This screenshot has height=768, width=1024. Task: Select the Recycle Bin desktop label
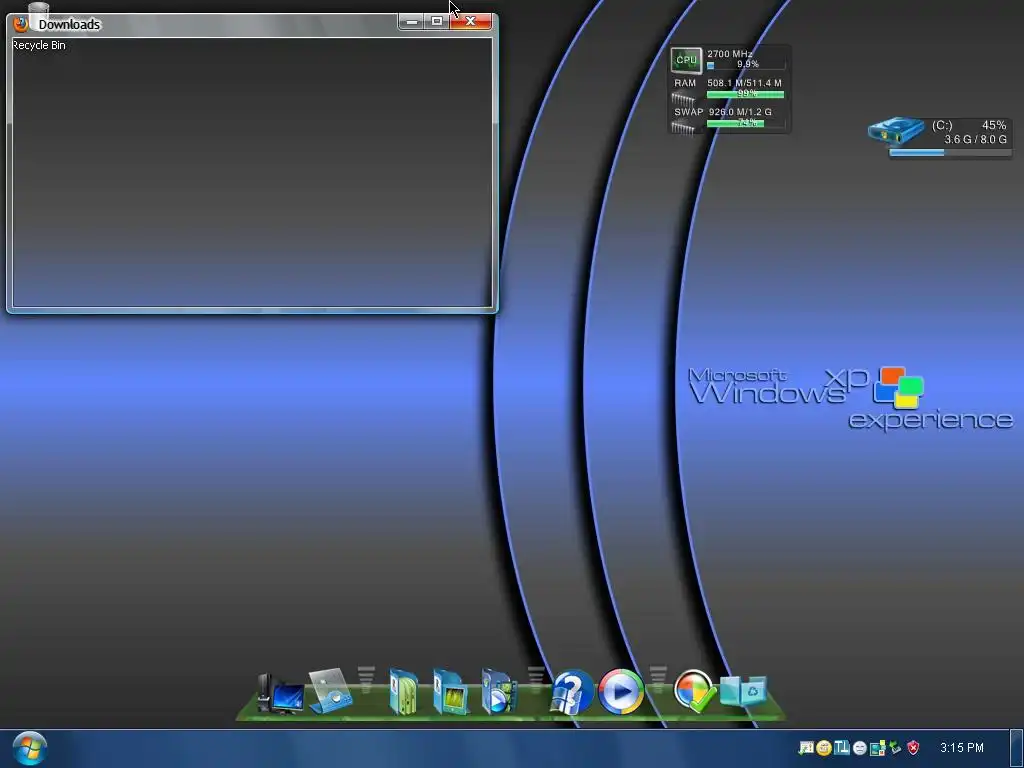pyautogui.click(x=39, y=45)
